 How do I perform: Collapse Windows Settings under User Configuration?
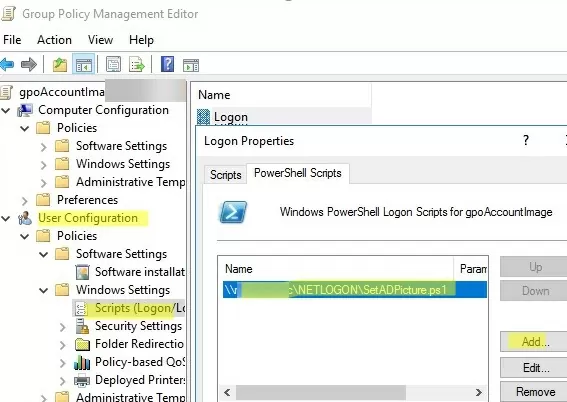point(43,290)
